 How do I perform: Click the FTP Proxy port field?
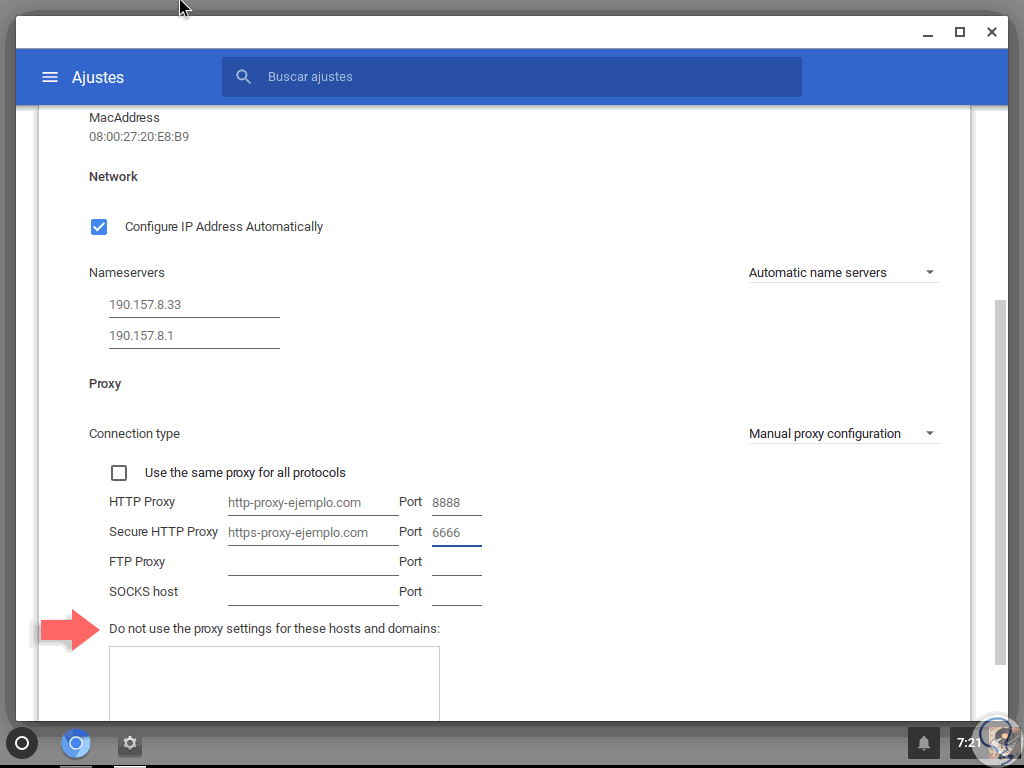tap(456, 563)
